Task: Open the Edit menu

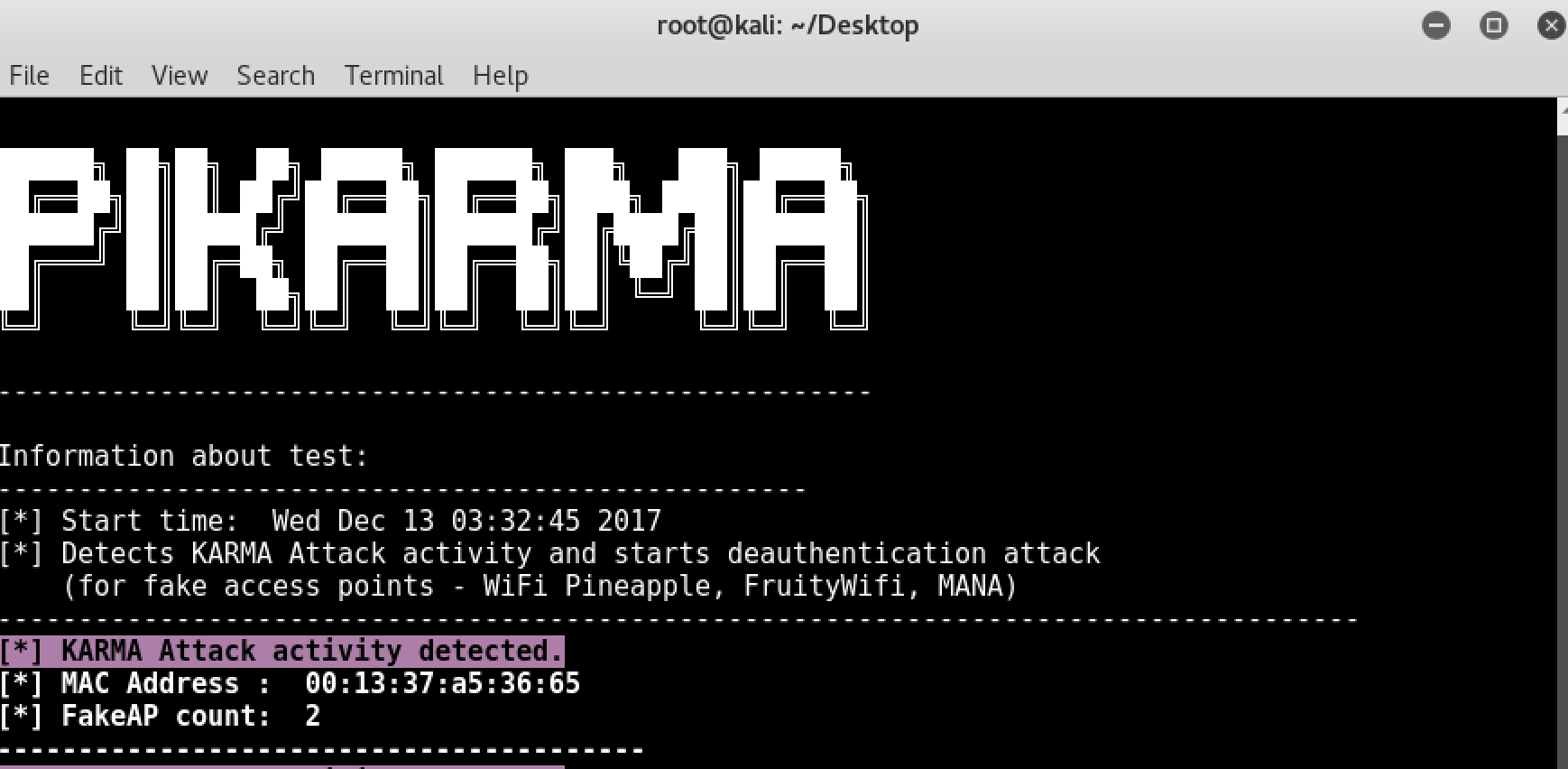Action: [x=100, y=76]
